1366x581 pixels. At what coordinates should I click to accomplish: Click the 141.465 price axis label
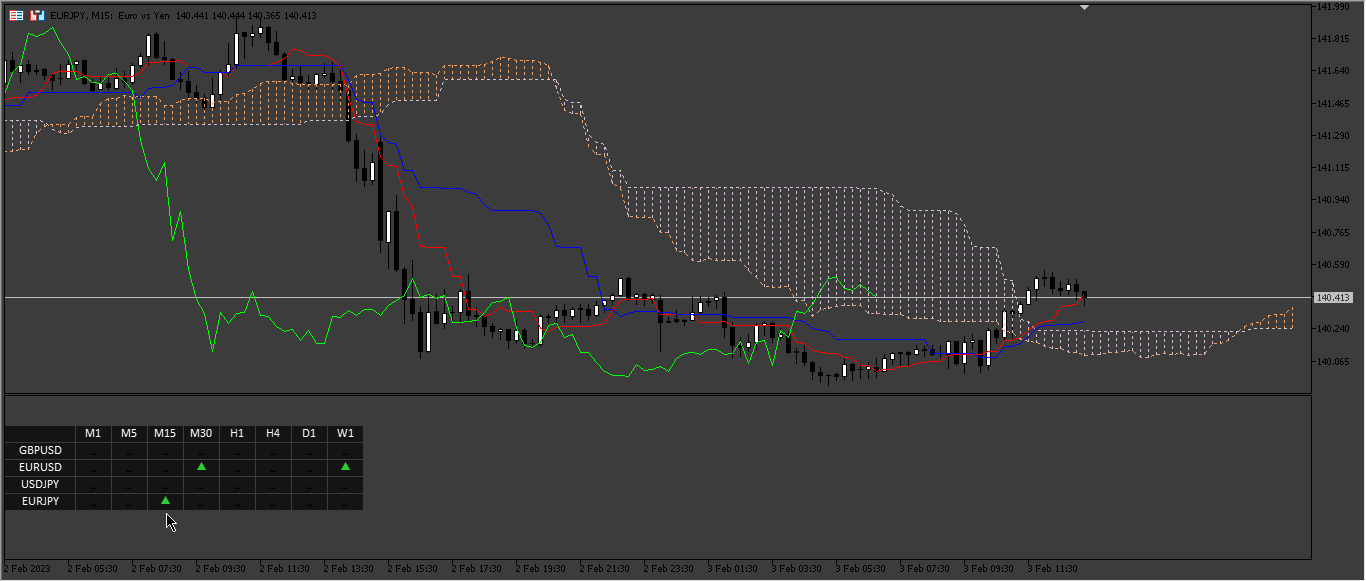pos(1334,103)
